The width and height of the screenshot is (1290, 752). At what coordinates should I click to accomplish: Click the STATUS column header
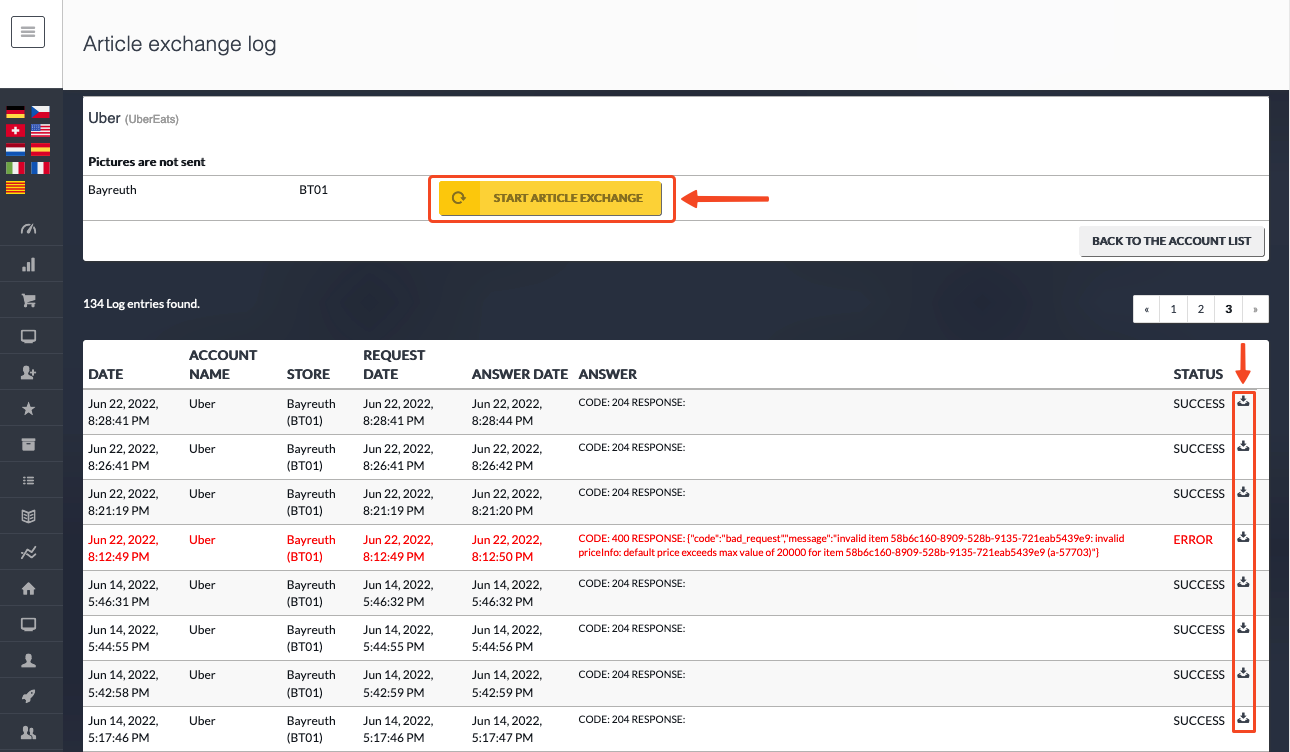[x=1198, y=374]
